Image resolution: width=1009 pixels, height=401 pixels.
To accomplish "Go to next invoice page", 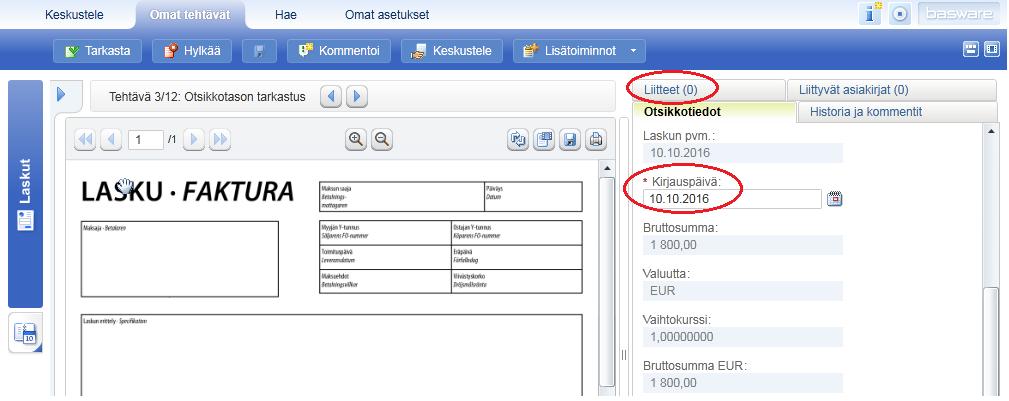I will point(194,140).
